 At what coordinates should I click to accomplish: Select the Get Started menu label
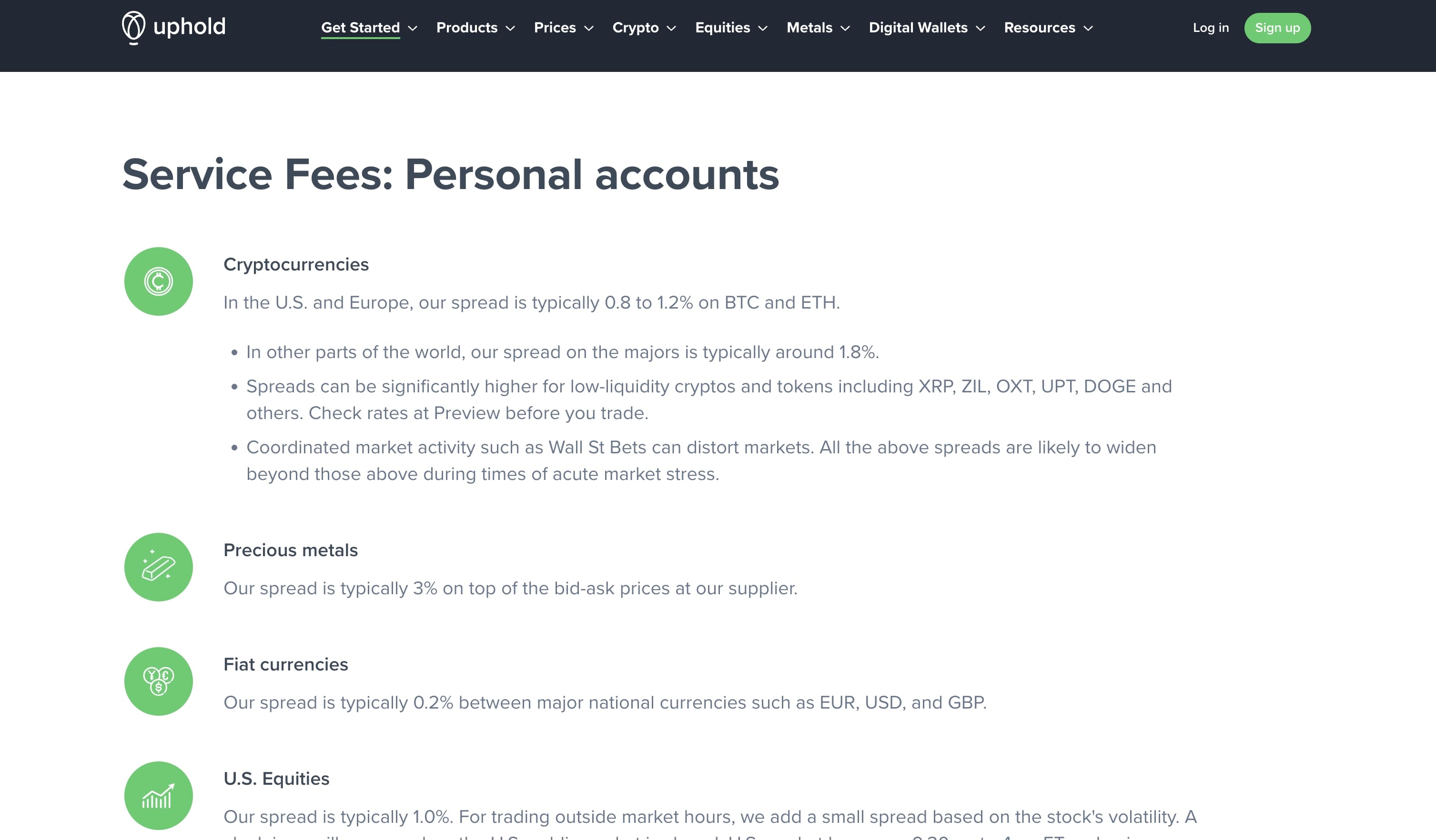360,27
